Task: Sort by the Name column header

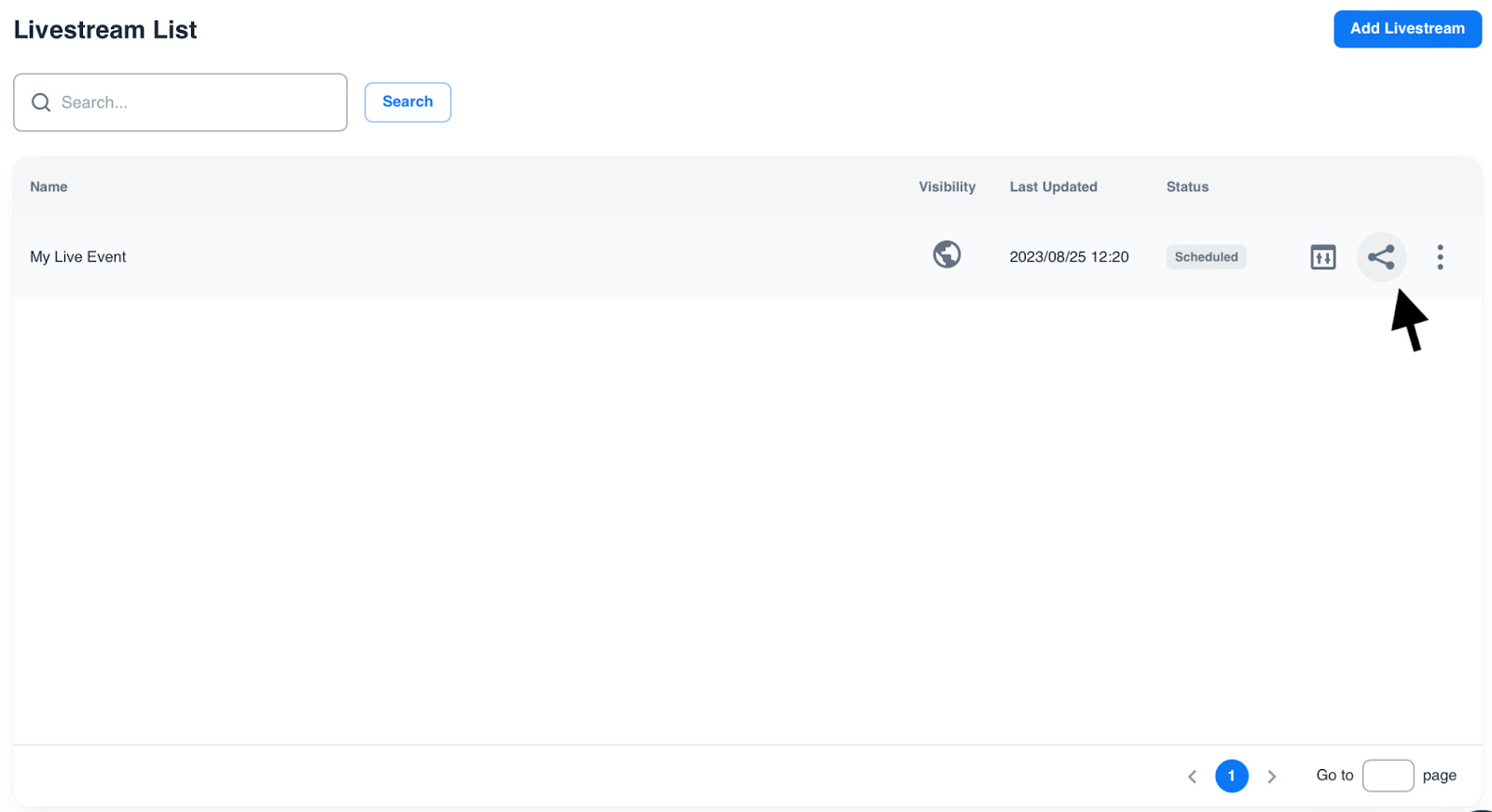Action: click(48, 187)
